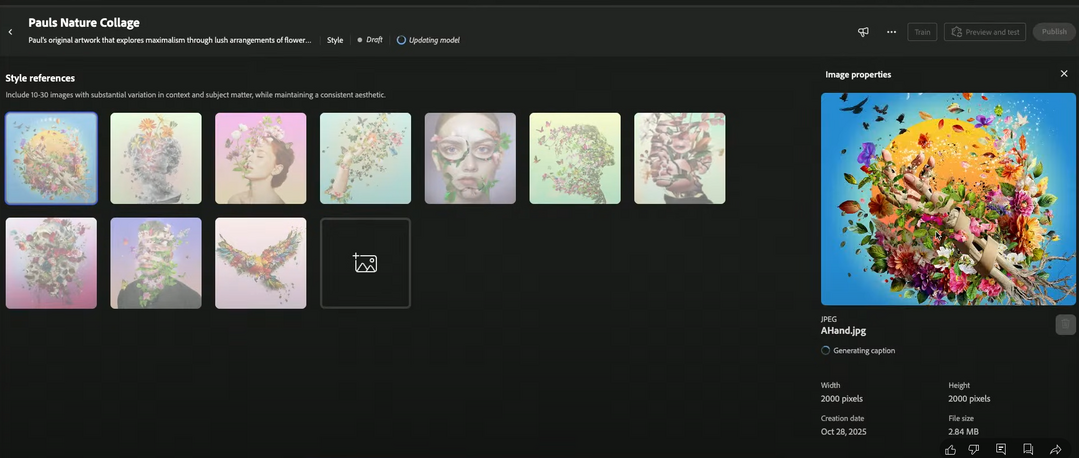
Task: Open the multiple comments chat icon
Action: click(1028, 449)
